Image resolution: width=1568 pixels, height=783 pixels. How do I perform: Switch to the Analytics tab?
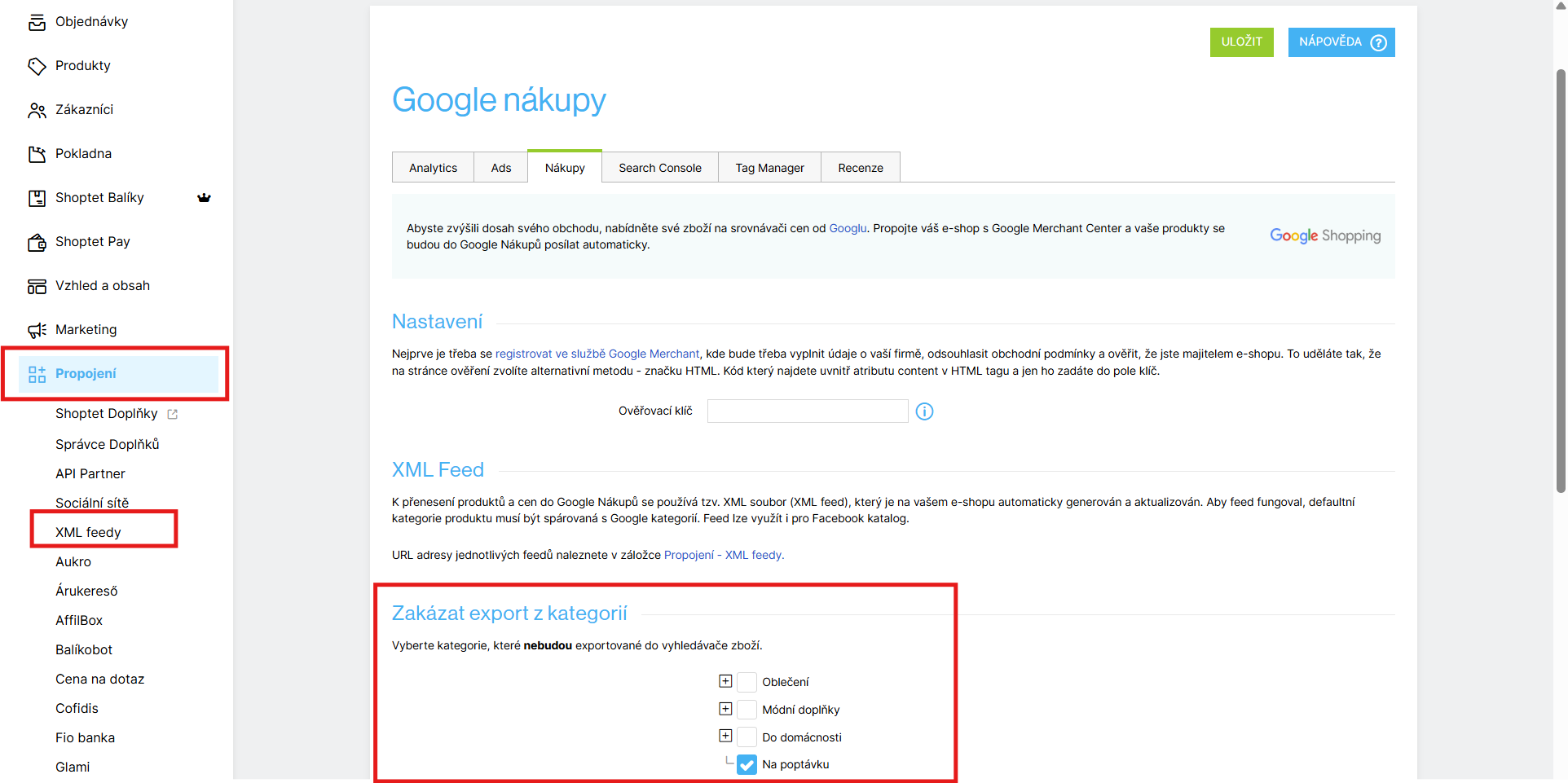433,168
